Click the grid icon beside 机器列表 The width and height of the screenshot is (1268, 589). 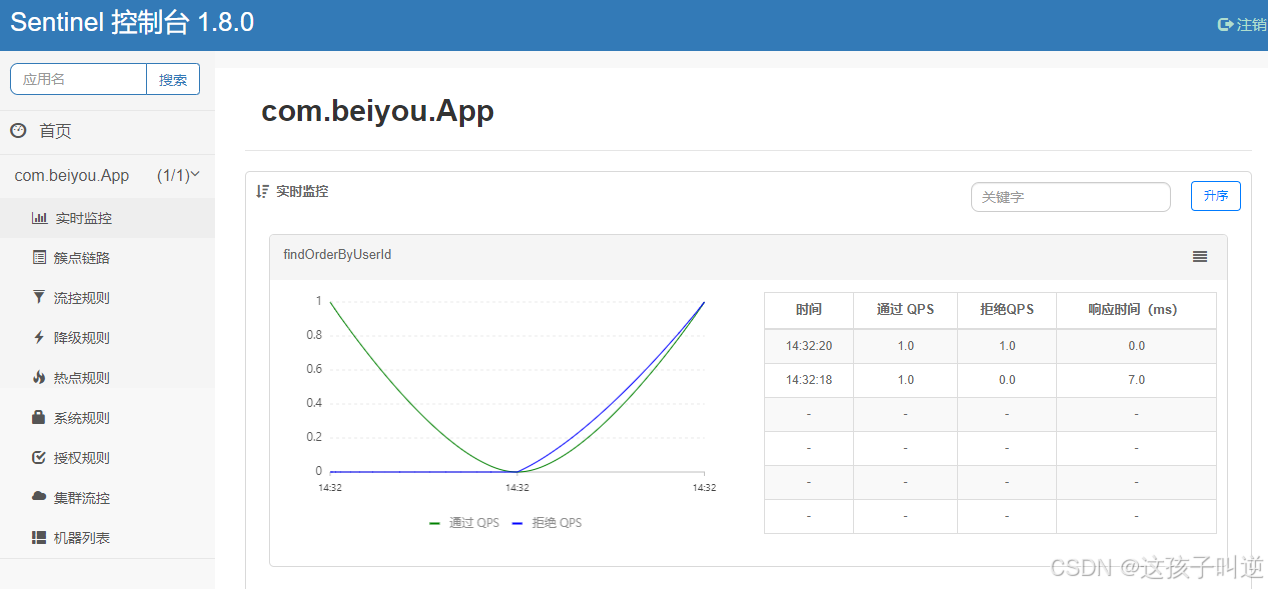[x=39, y=538]
